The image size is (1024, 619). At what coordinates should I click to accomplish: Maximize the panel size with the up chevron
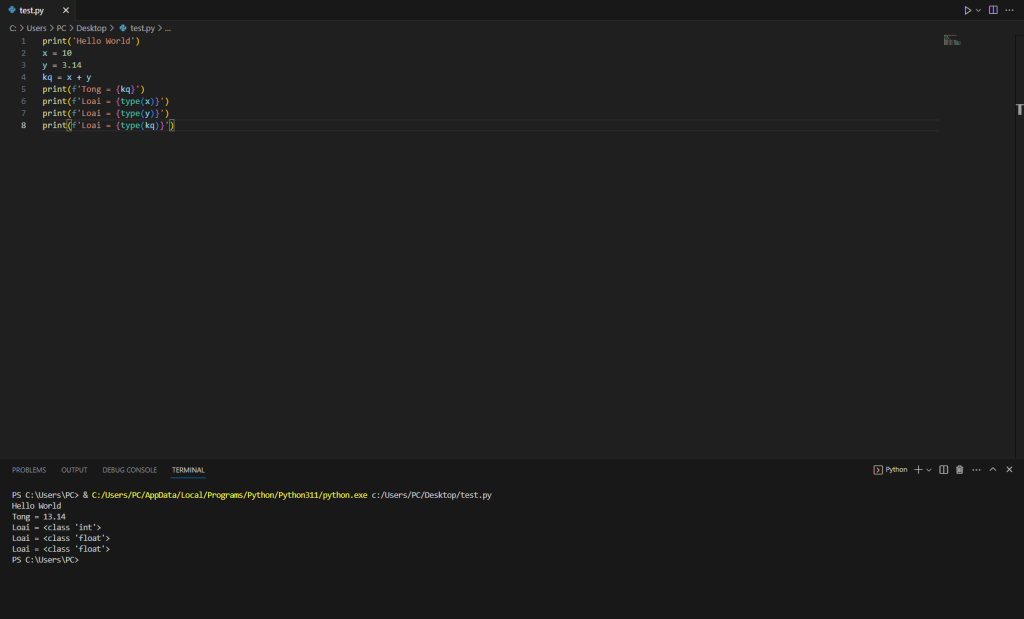(x=993, y=469)
